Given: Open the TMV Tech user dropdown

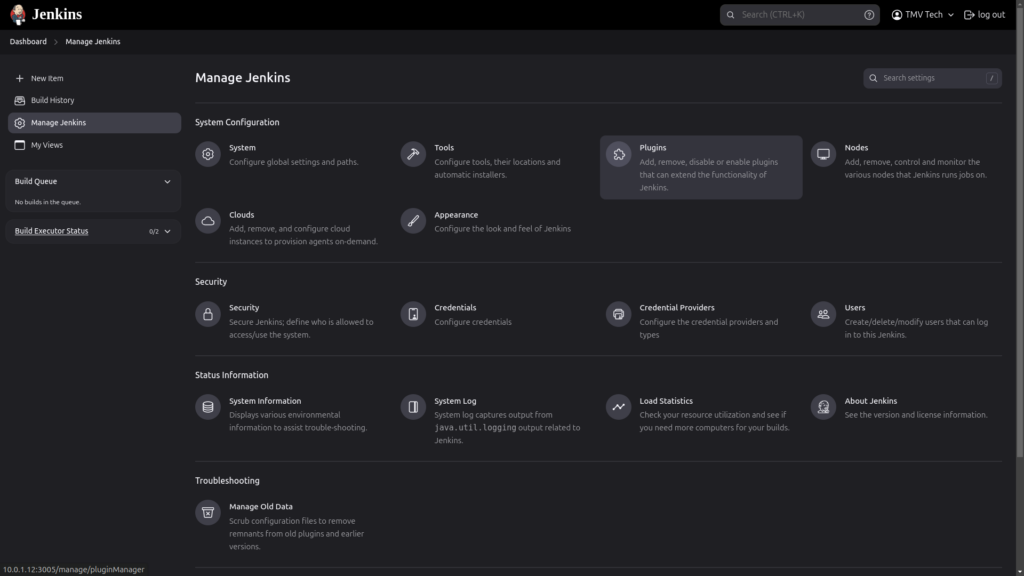Looking at the screenshot, I should coord(922,15).
